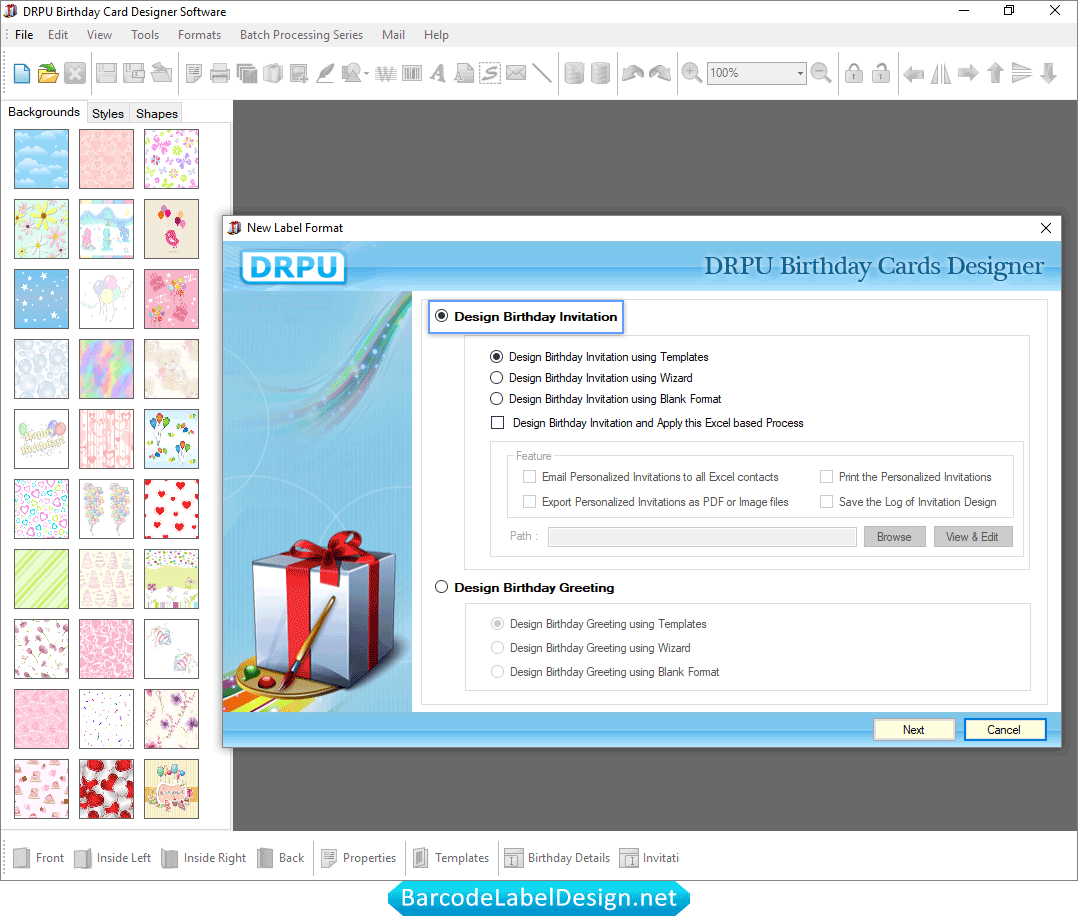The image size is (1078, 916).
Task: Open the File menu
Action: (24, 34)
